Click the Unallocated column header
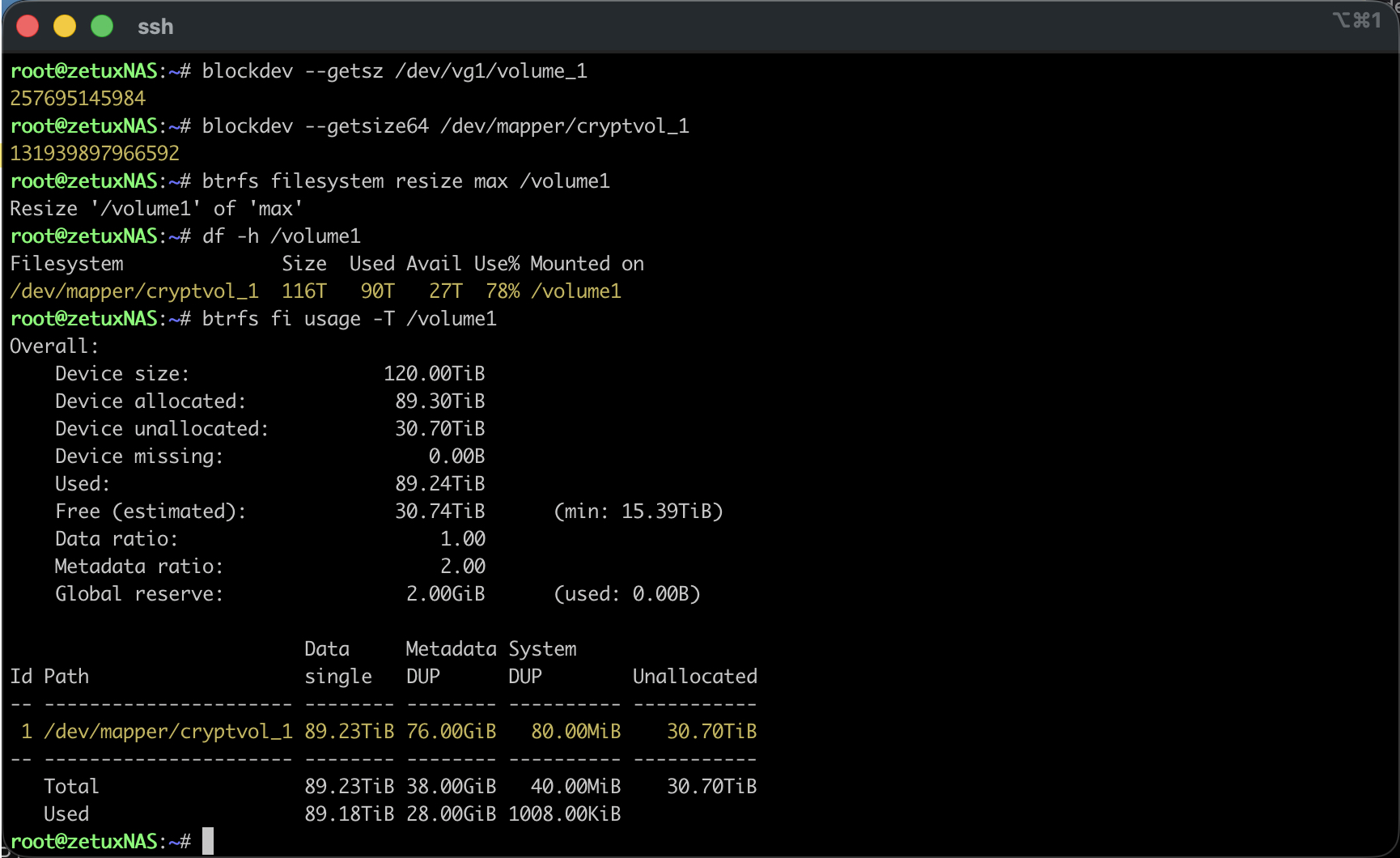The height and width of the screenshot is (858, 1400). click(694, 677)
